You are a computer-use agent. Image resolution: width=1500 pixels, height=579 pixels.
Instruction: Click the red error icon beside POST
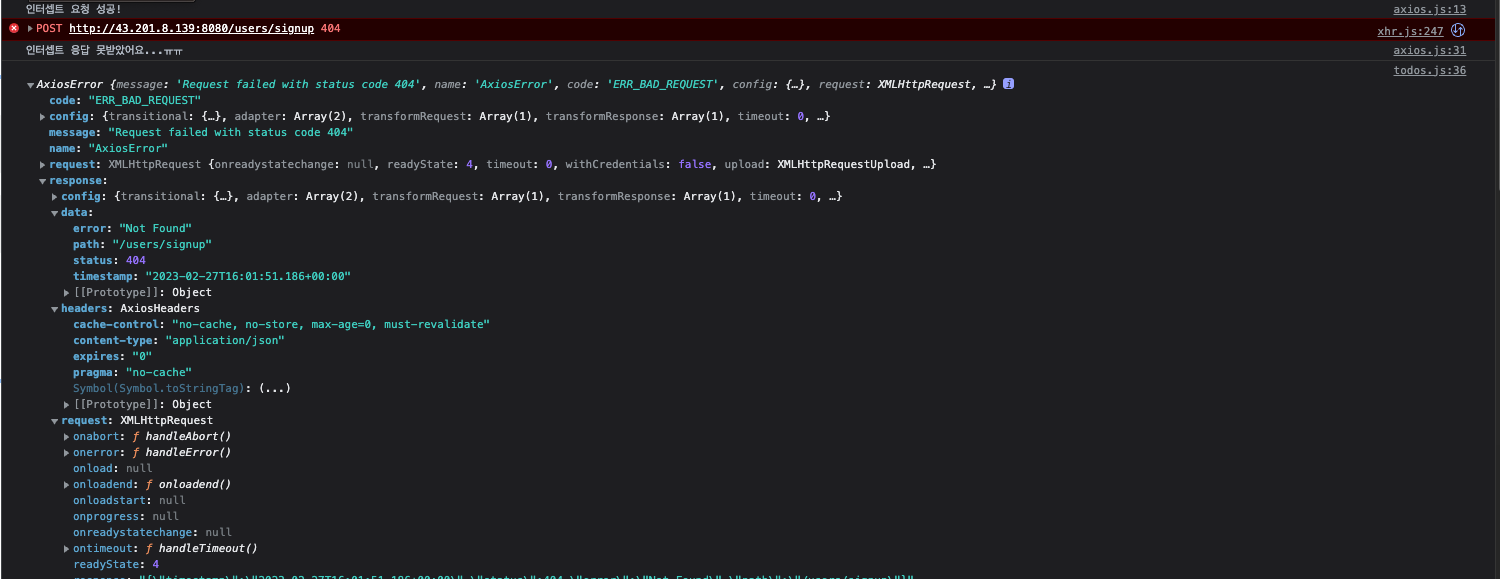pyautogui.click(x=14, y=28)
